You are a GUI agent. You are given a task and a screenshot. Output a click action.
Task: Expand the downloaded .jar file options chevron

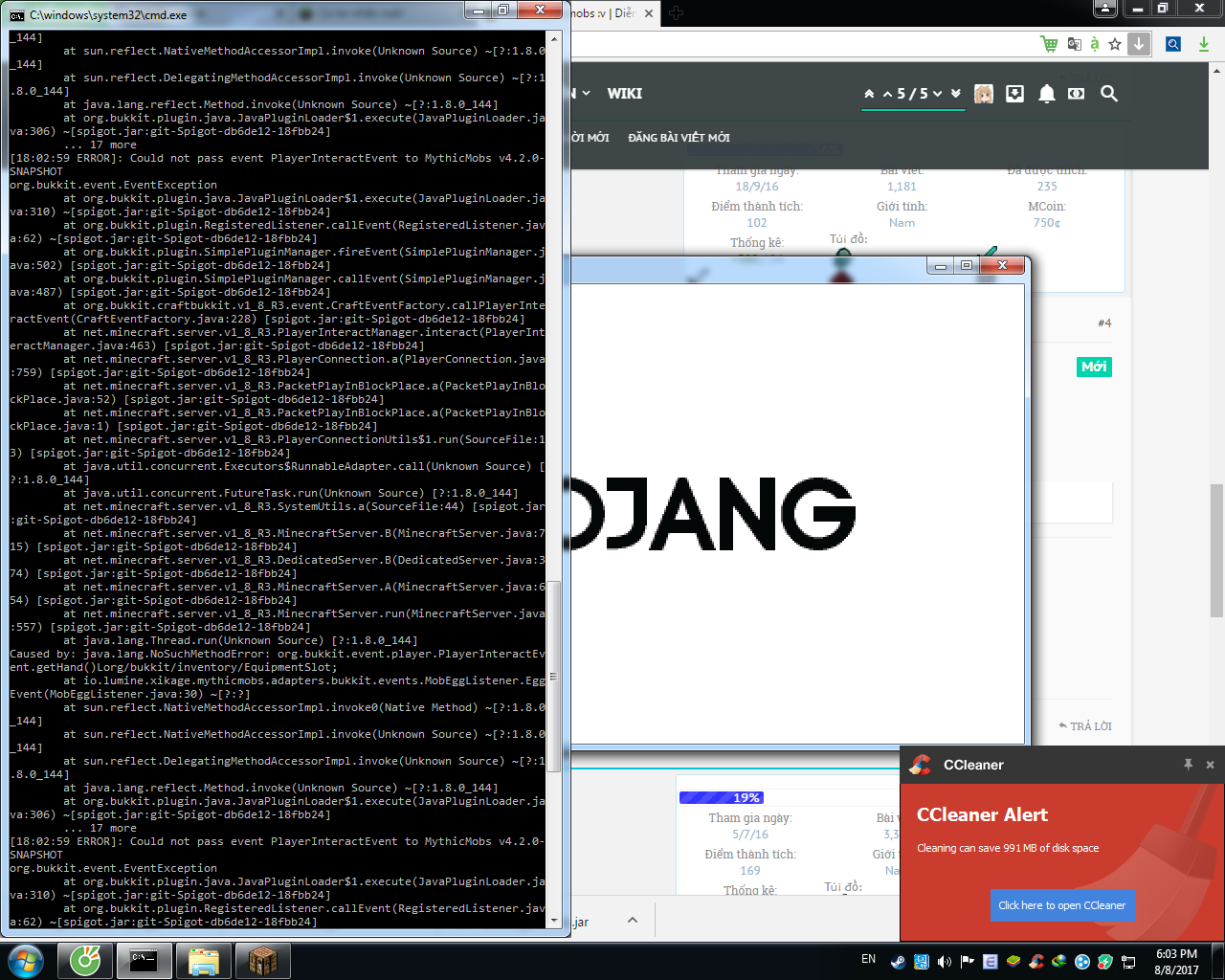click(632, 920)
